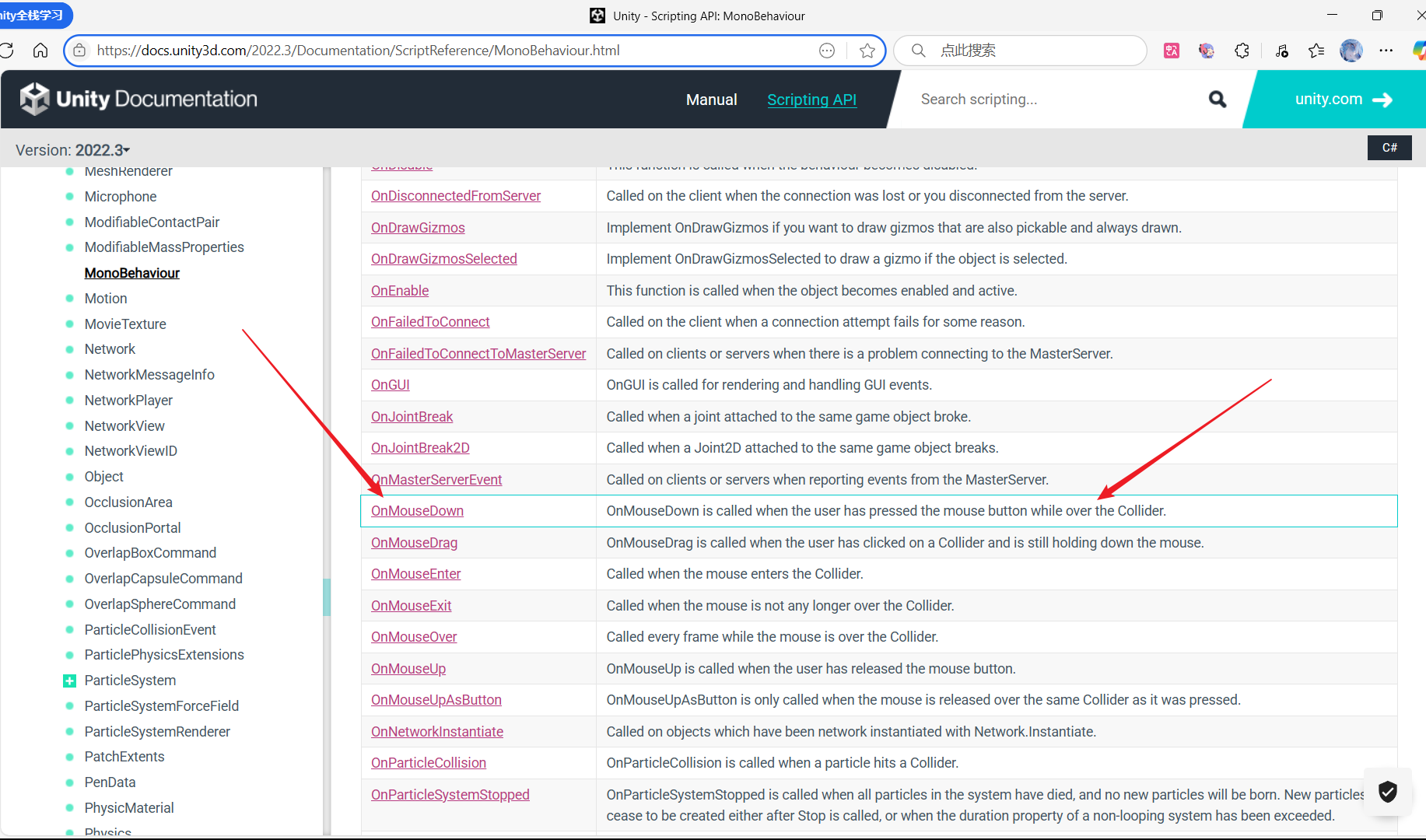Screen dimensions: 1426x840
Task: Open the favorites list icon
Action: 1316,51
